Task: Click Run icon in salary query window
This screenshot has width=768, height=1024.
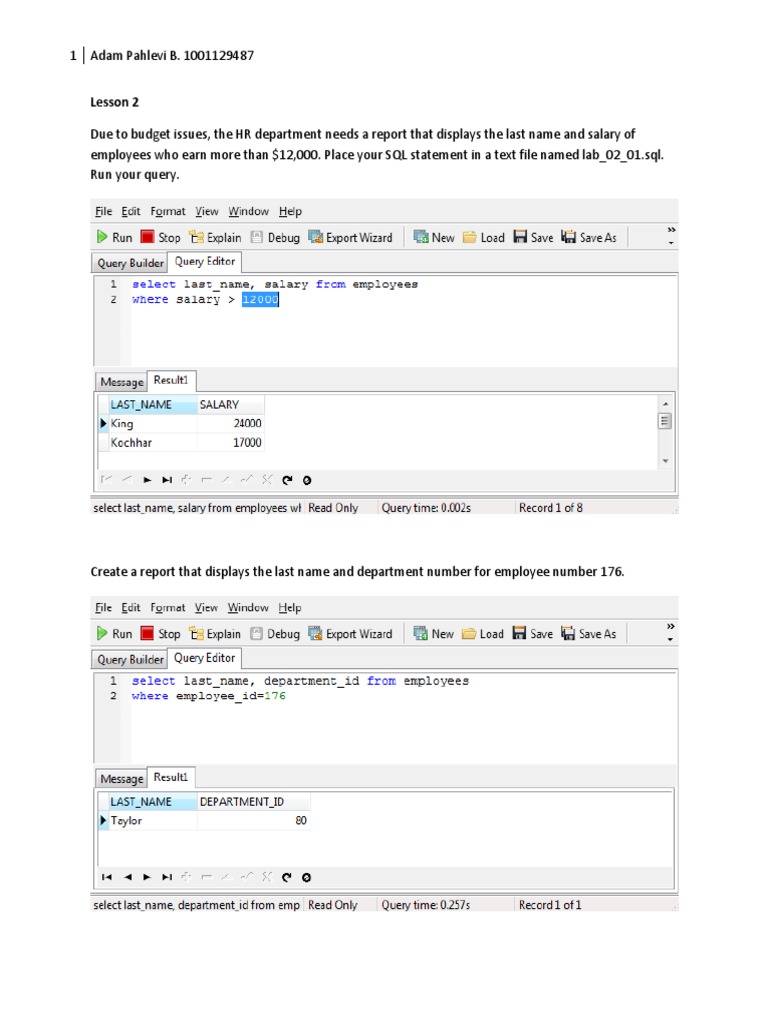Action: pos(102,237)
